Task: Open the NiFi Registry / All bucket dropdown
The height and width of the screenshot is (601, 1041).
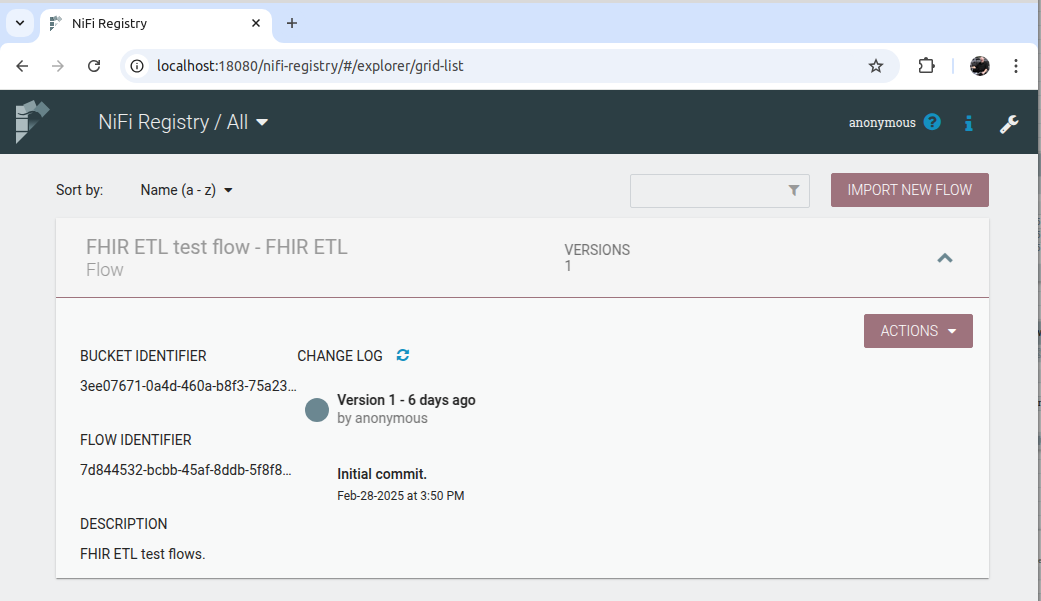Action: click(183, 122)
